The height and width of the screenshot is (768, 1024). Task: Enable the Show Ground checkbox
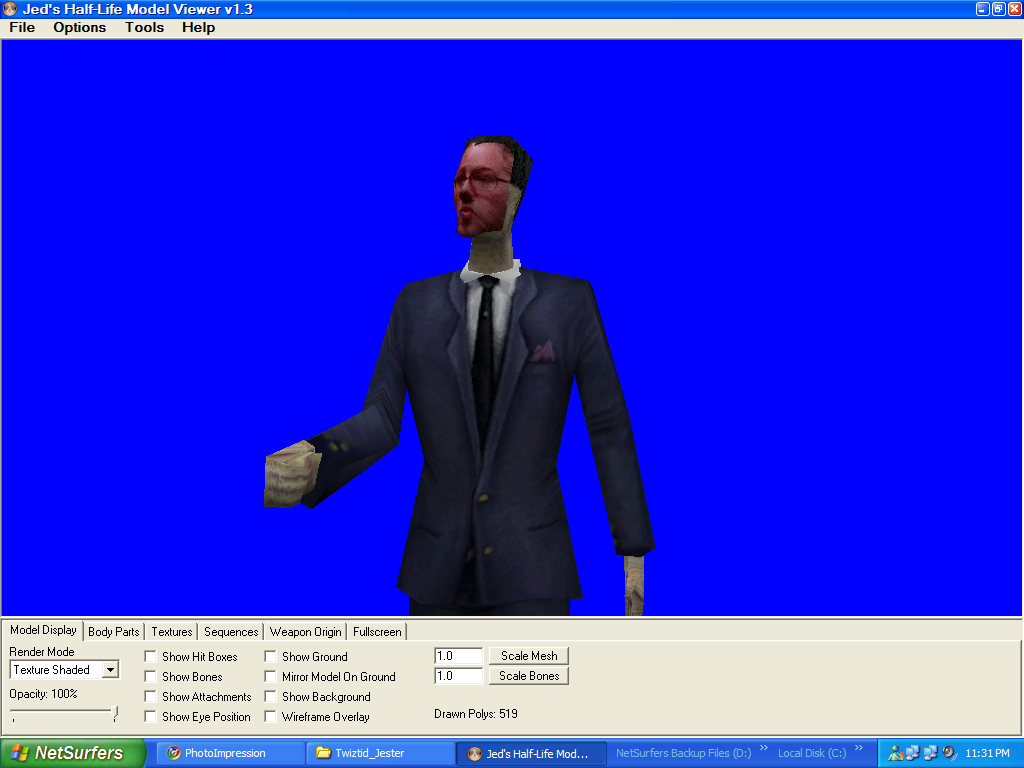click(270, 656)
